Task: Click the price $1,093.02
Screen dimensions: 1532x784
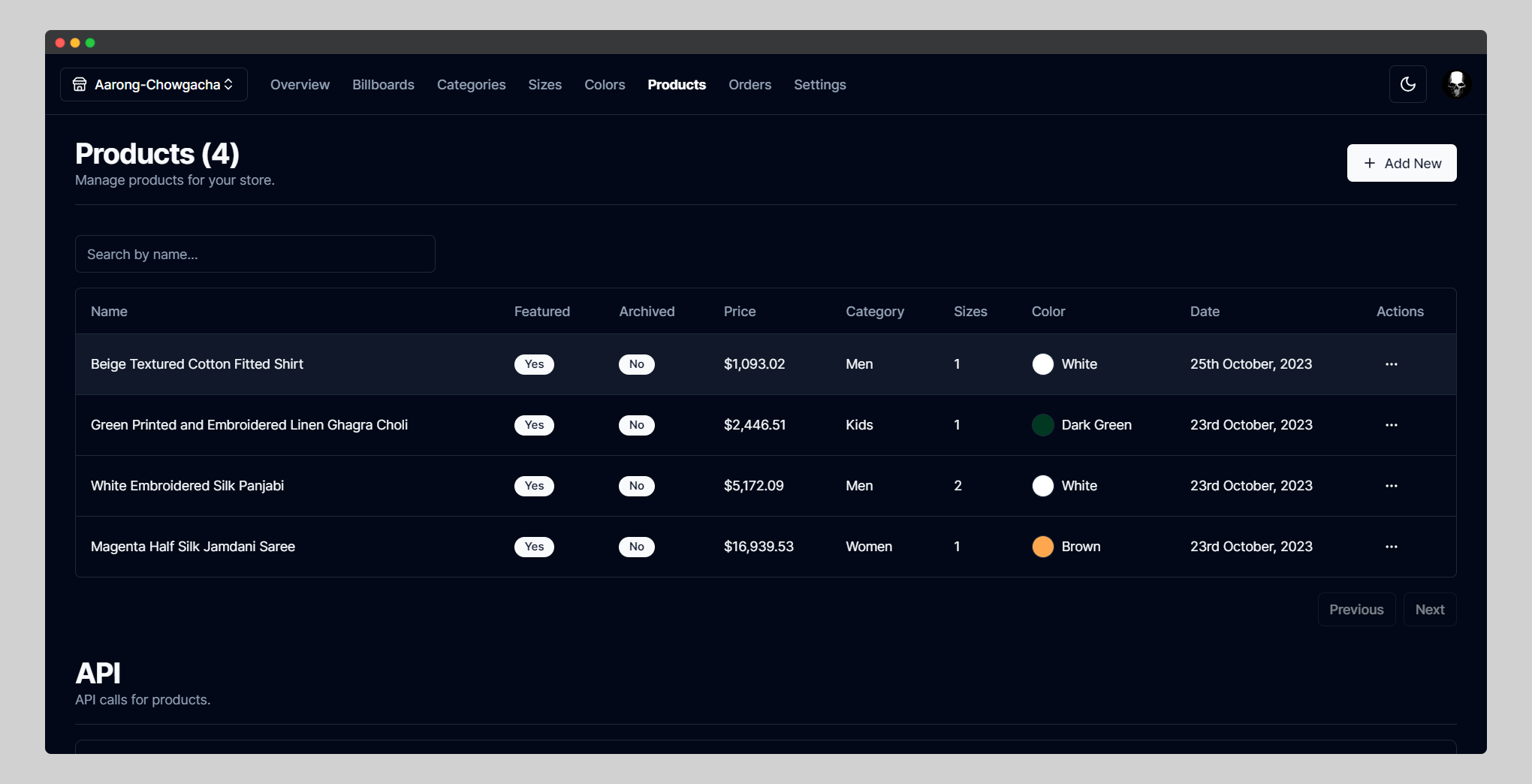Action: (754, 364)
